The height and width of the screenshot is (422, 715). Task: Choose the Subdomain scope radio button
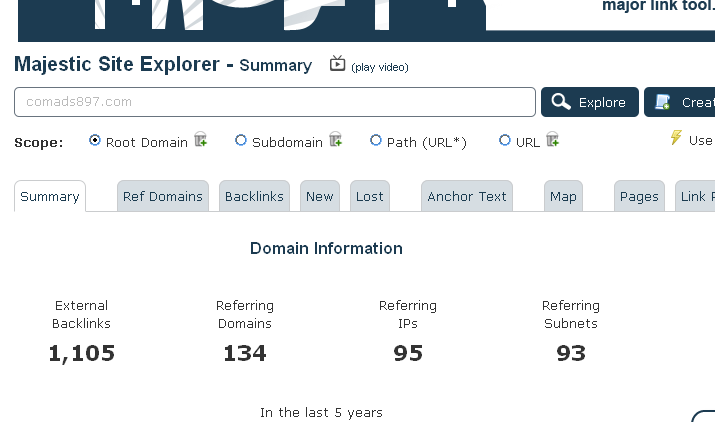pyautogui.click(x=241, y=141)
